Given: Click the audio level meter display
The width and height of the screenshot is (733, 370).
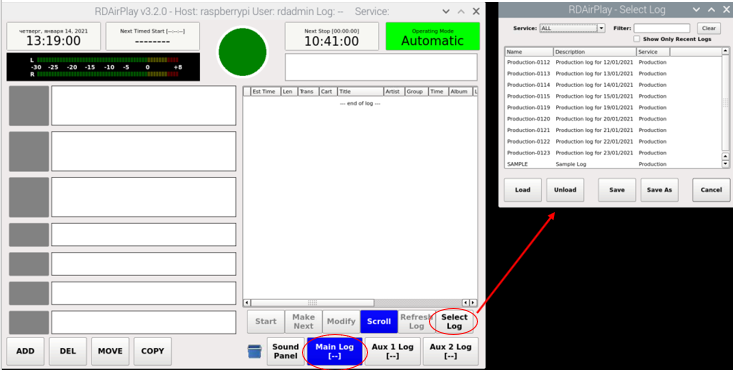Looking at the screenshot, I should (x=103, y=67).
